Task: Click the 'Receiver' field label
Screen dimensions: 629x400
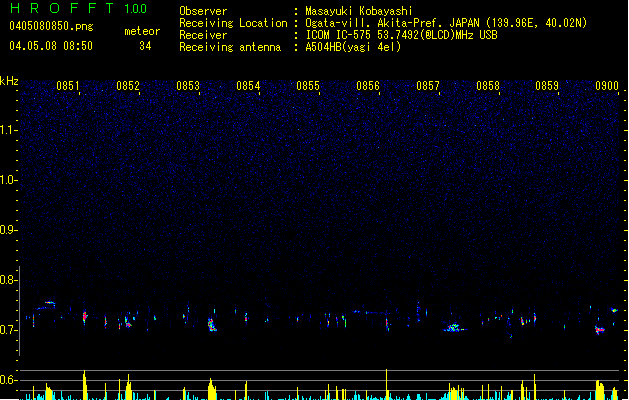Action: pyautogui.click(x=203, y=35)
